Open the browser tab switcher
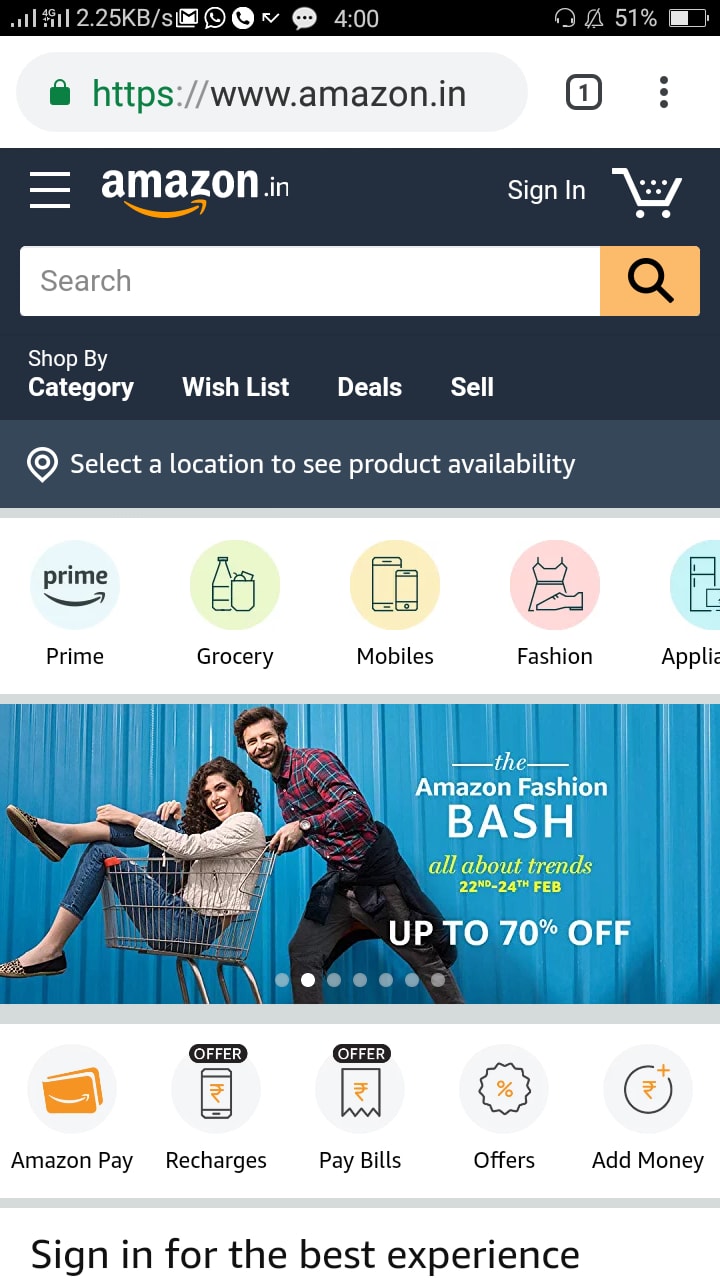720x1280 pixels. pos(584,94)
